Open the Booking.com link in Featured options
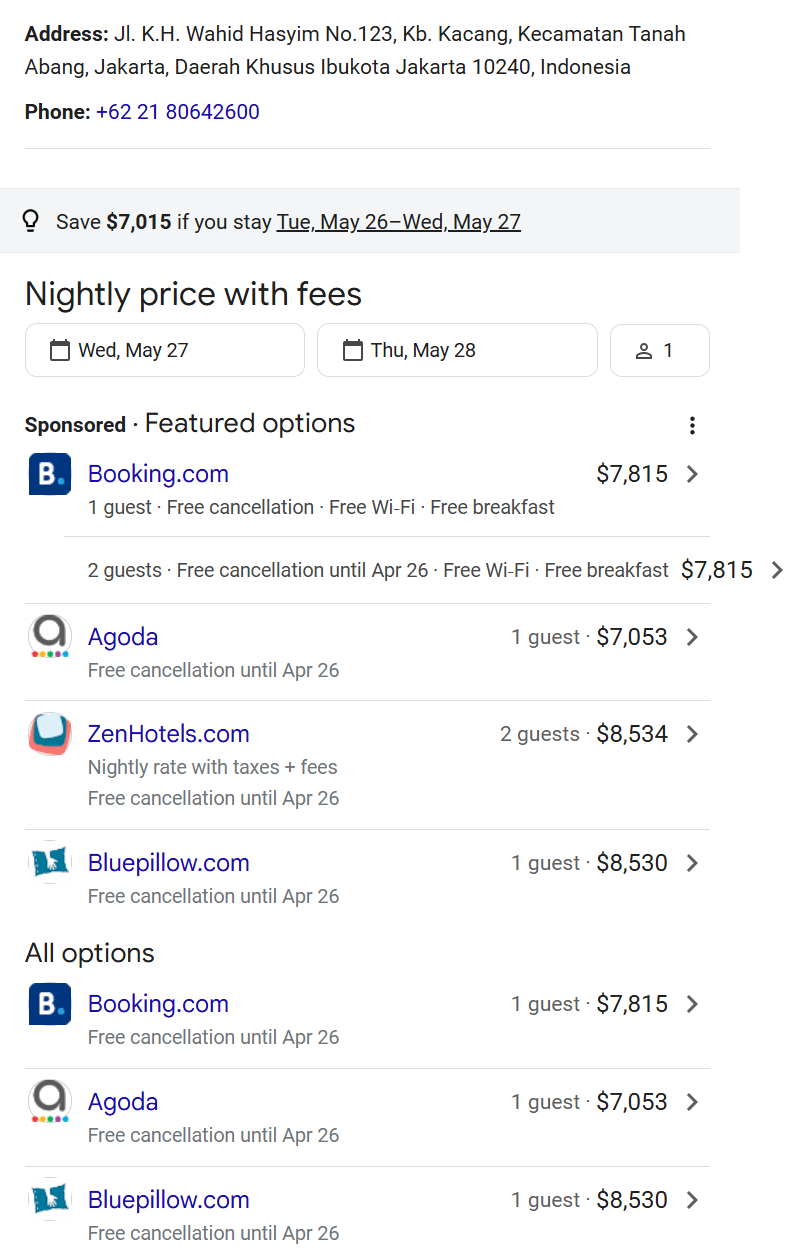Viewport: 802px width, 1258px height. (x=158, y=474)
